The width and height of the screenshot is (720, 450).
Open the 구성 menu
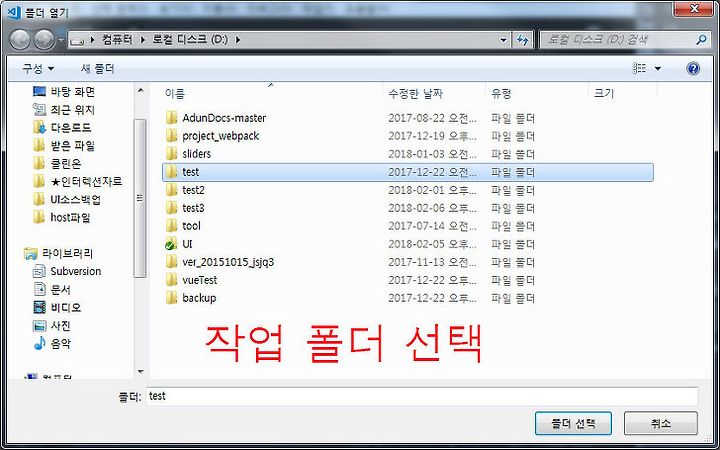coord(38,69)
